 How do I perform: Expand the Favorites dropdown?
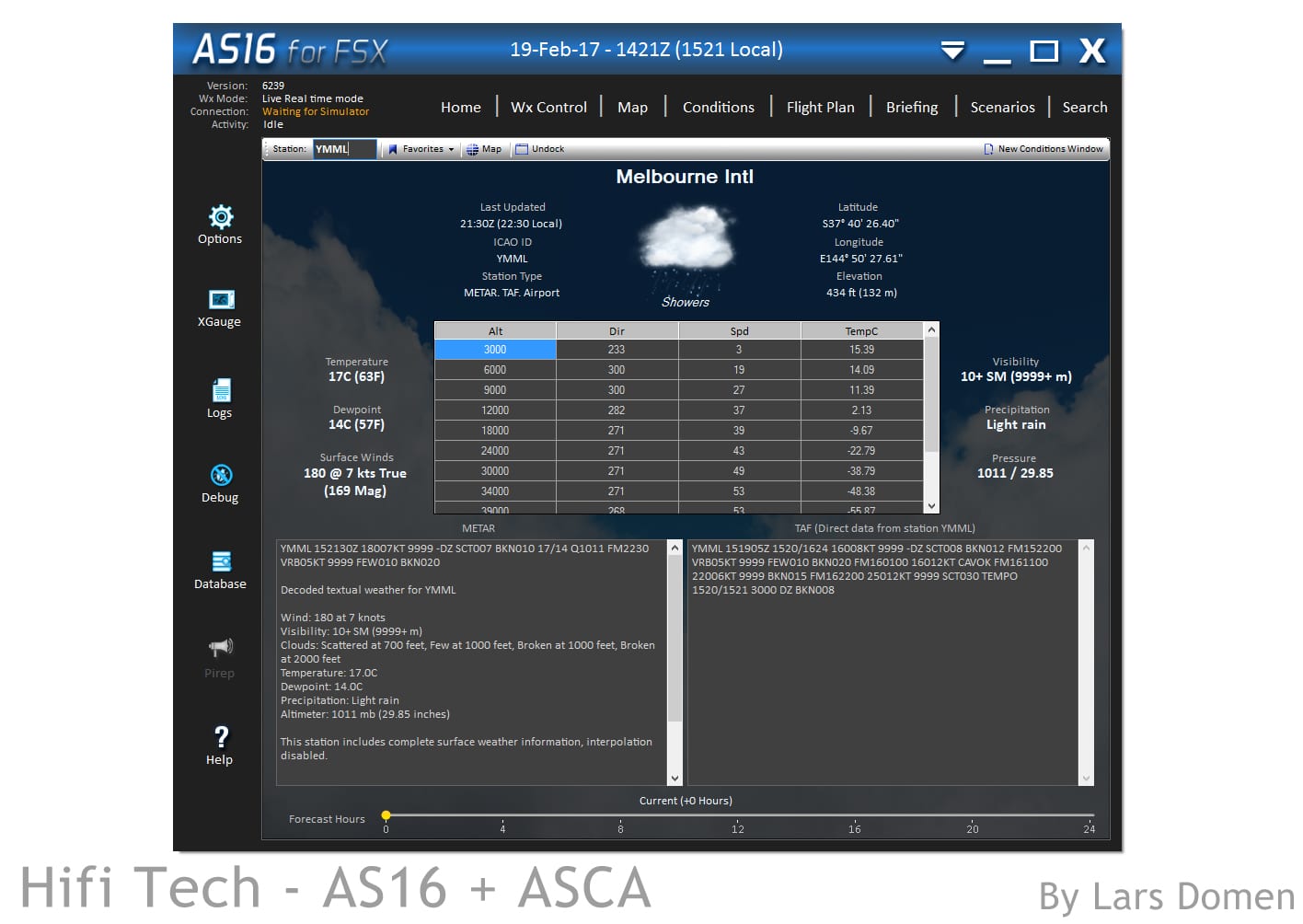click(421, 149)
